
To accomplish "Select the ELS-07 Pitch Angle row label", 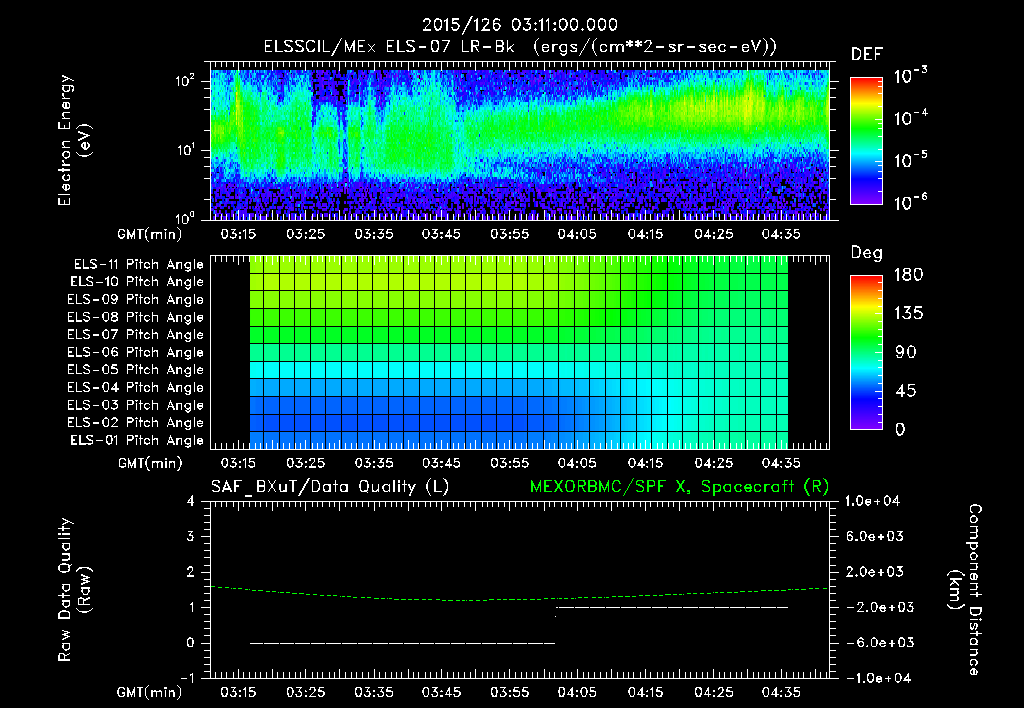I will tap(135, 334).
